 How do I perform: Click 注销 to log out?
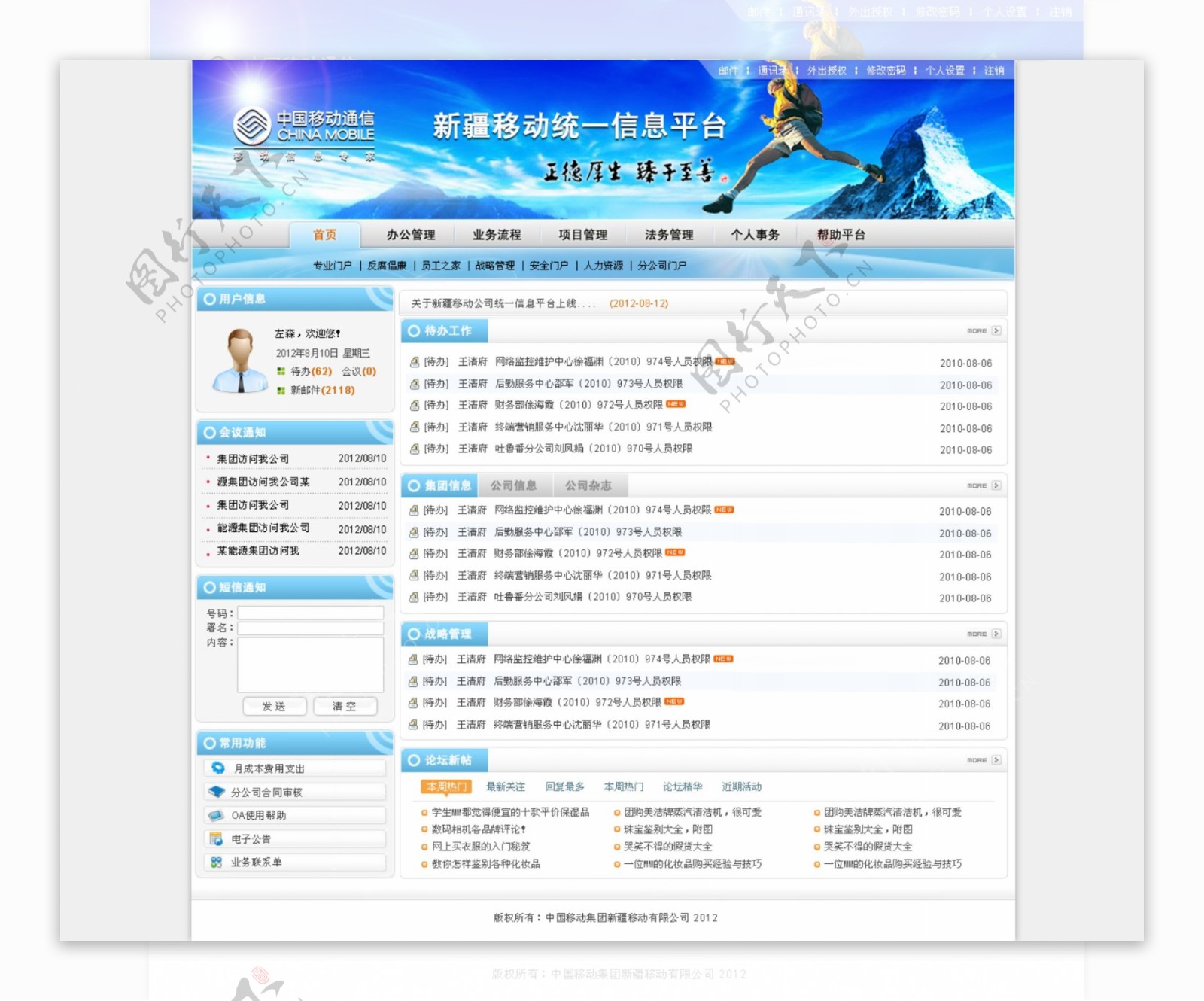click(x=994, y=71)
